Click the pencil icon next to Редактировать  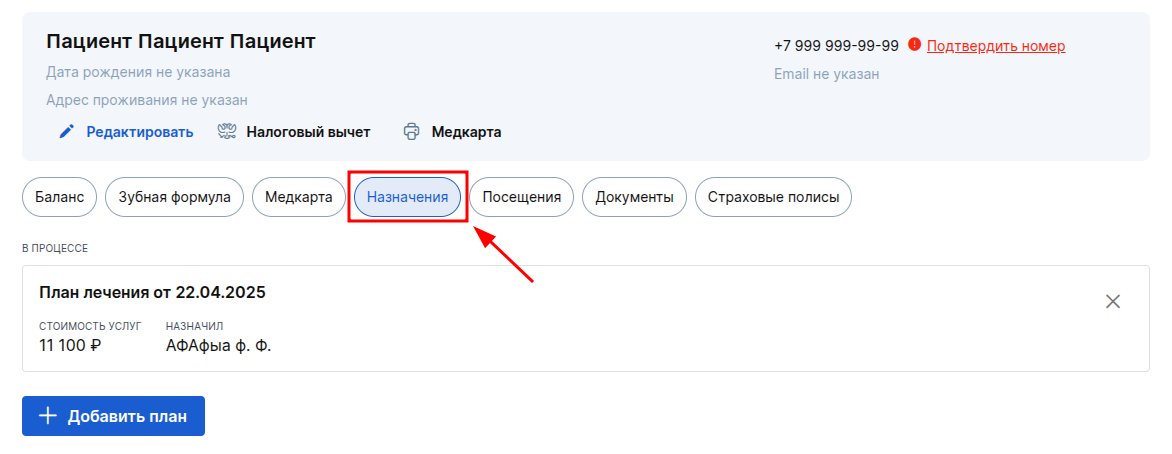coord(67,132)
